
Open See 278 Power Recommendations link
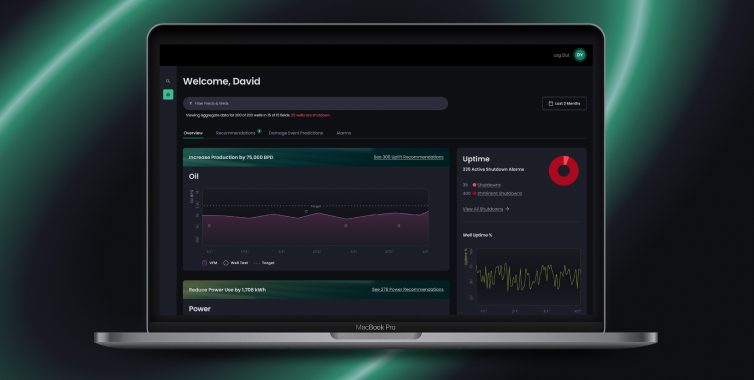click(x=407, y=290)
